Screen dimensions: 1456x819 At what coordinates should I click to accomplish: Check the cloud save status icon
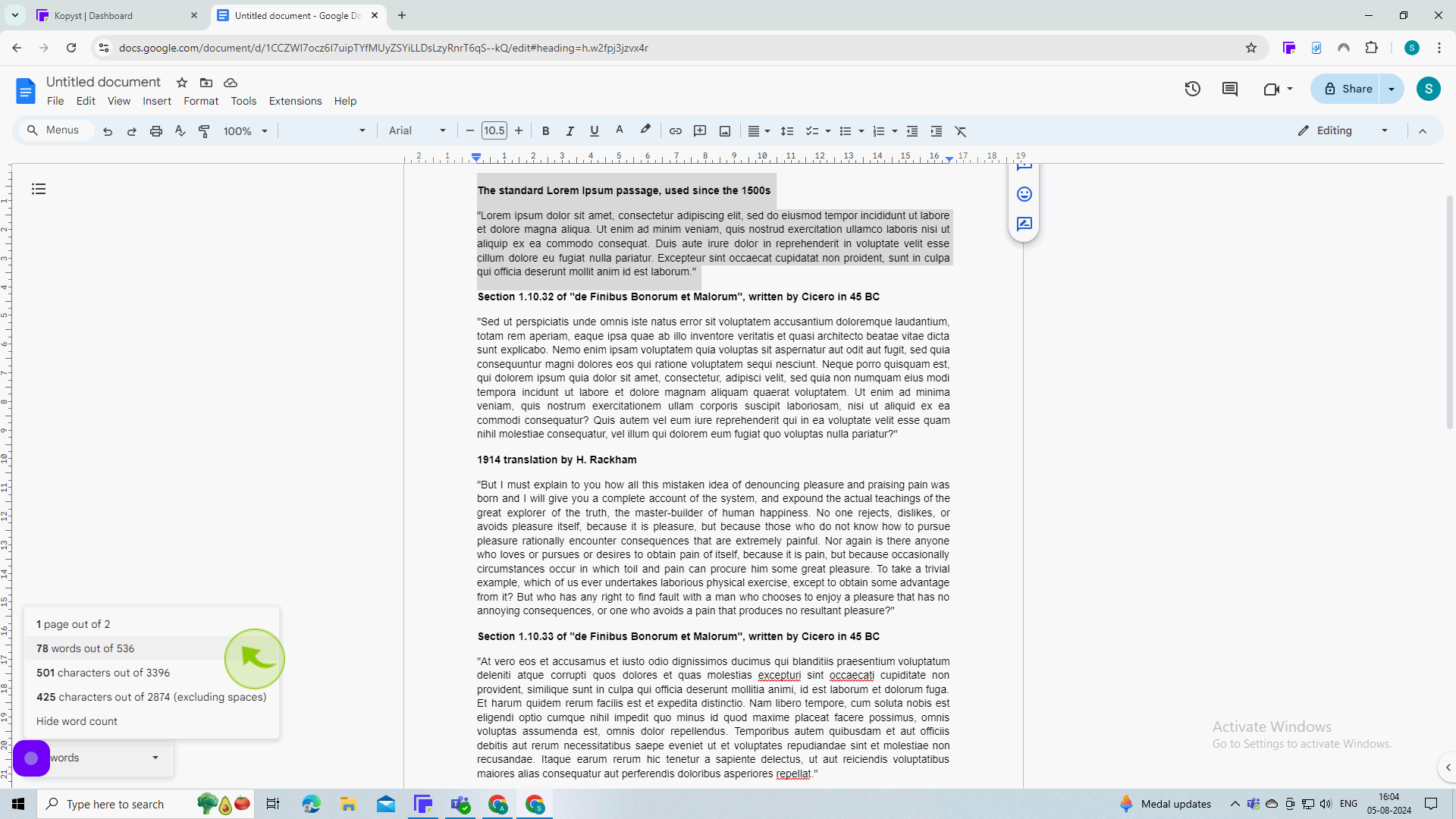click(x=231, y=82)
